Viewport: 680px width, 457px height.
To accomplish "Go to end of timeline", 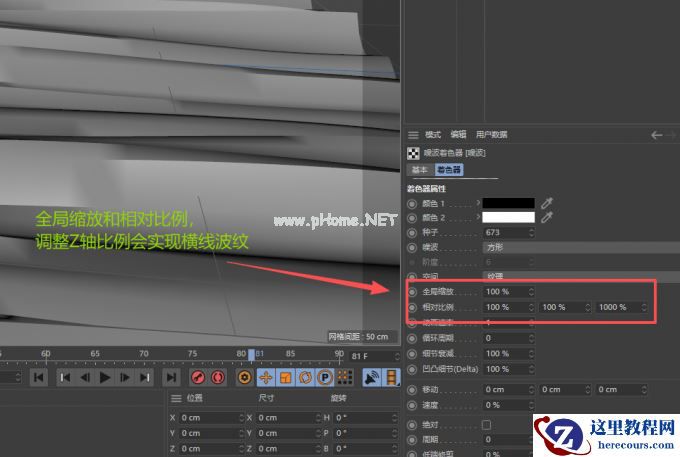I will (171, 377).
